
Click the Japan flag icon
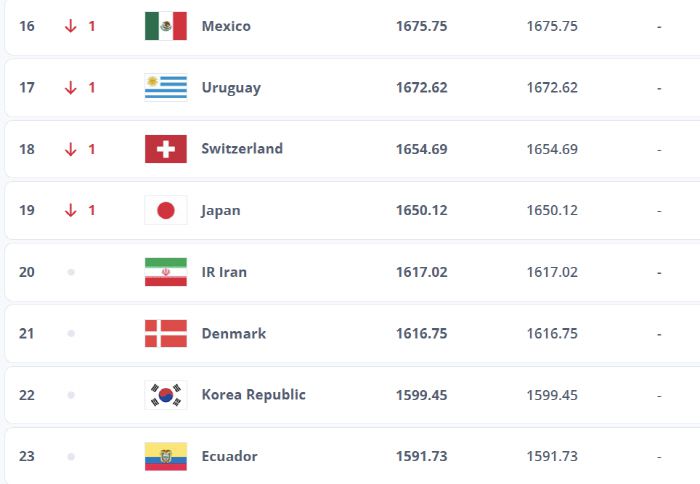point(166,211)
